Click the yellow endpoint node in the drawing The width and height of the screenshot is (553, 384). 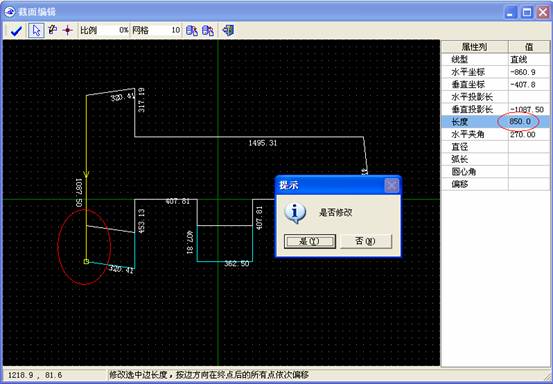86,261
